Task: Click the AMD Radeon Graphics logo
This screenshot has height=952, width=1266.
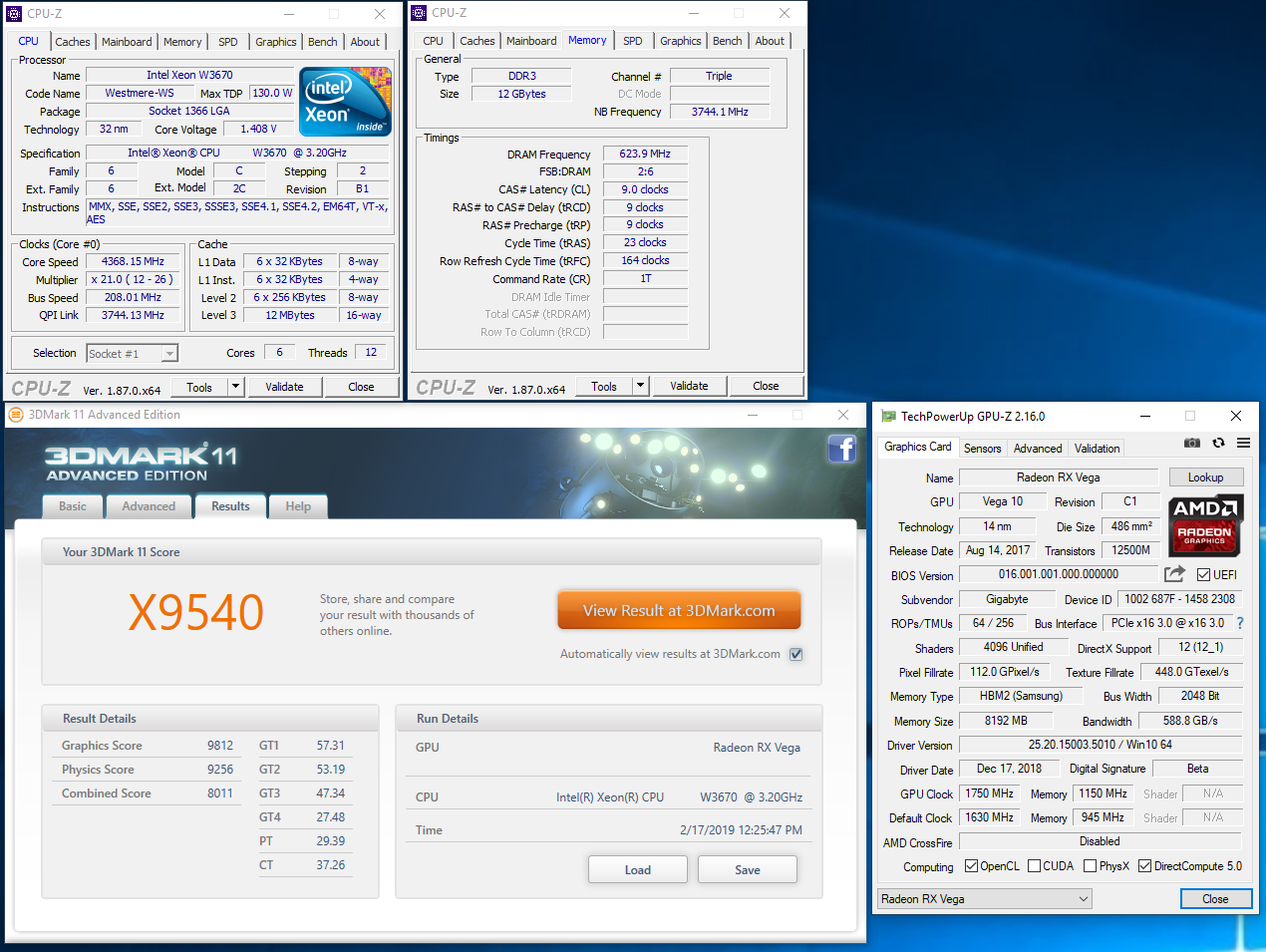Action: pos(1205,524)
